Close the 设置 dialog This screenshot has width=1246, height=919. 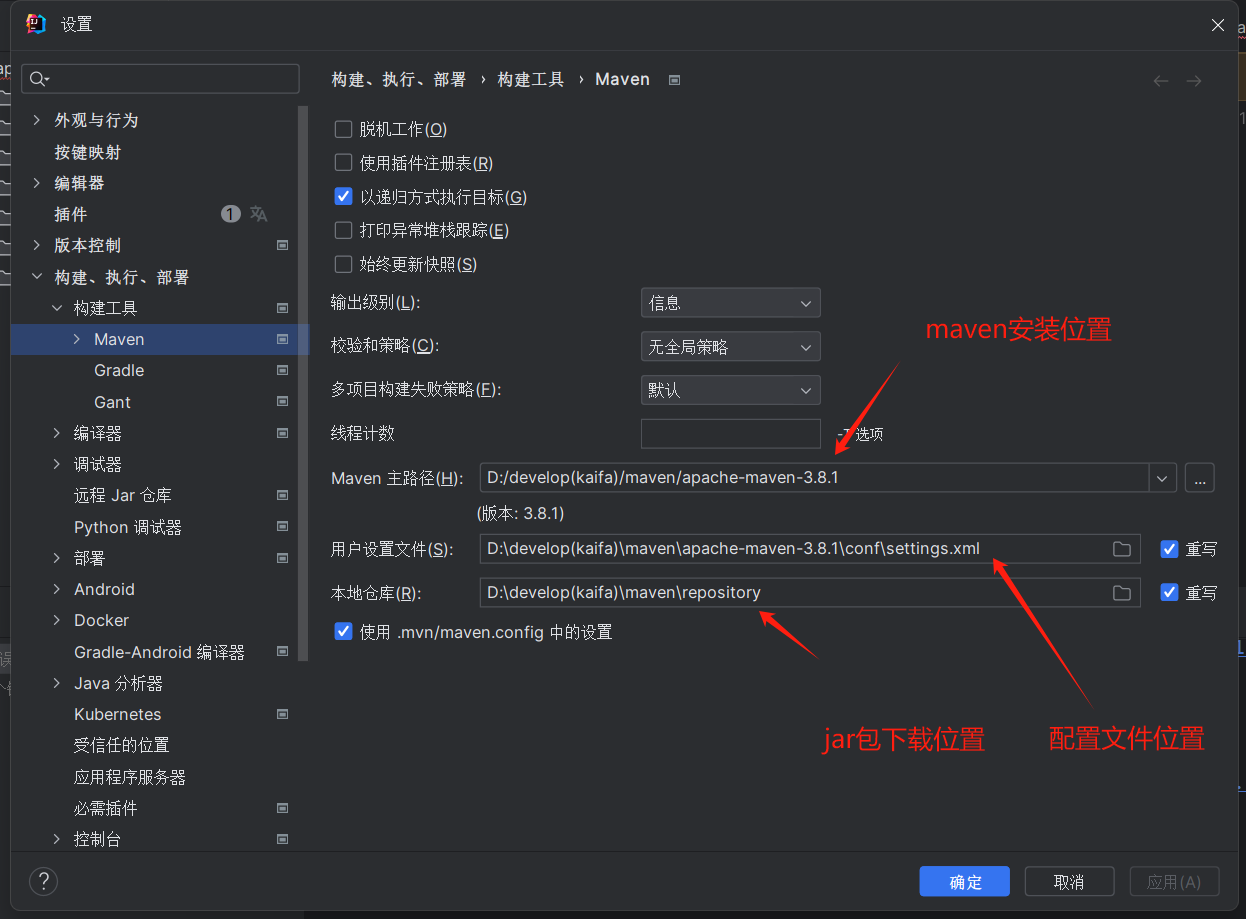(1218, 25)
